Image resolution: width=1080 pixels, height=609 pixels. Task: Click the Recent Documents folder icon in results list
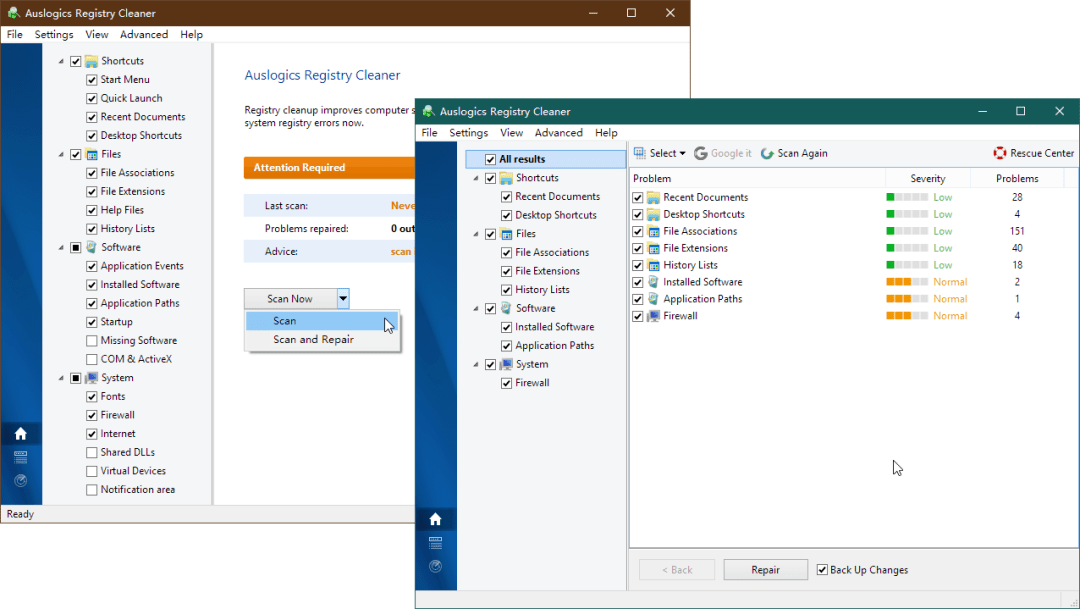(x=653, y=197)
